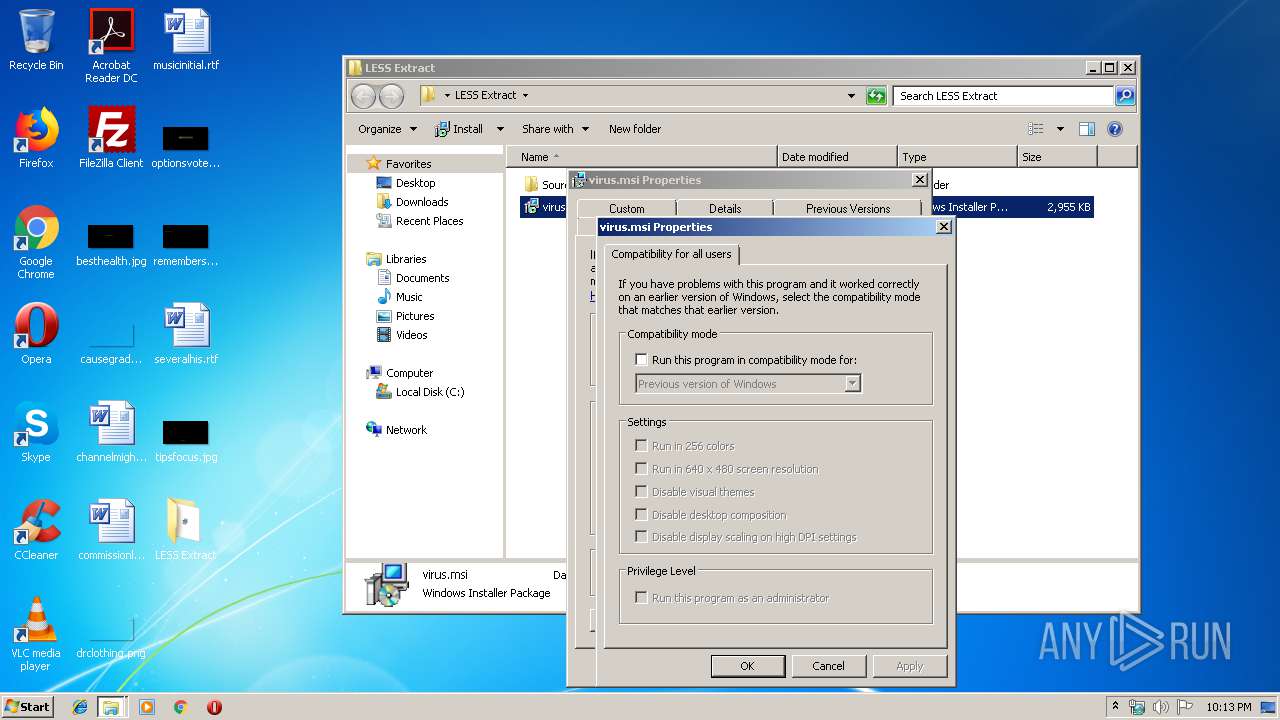Refresh the LESS Extract folder view
This screenshot has width=1280, height=720.
pos(876,96)
